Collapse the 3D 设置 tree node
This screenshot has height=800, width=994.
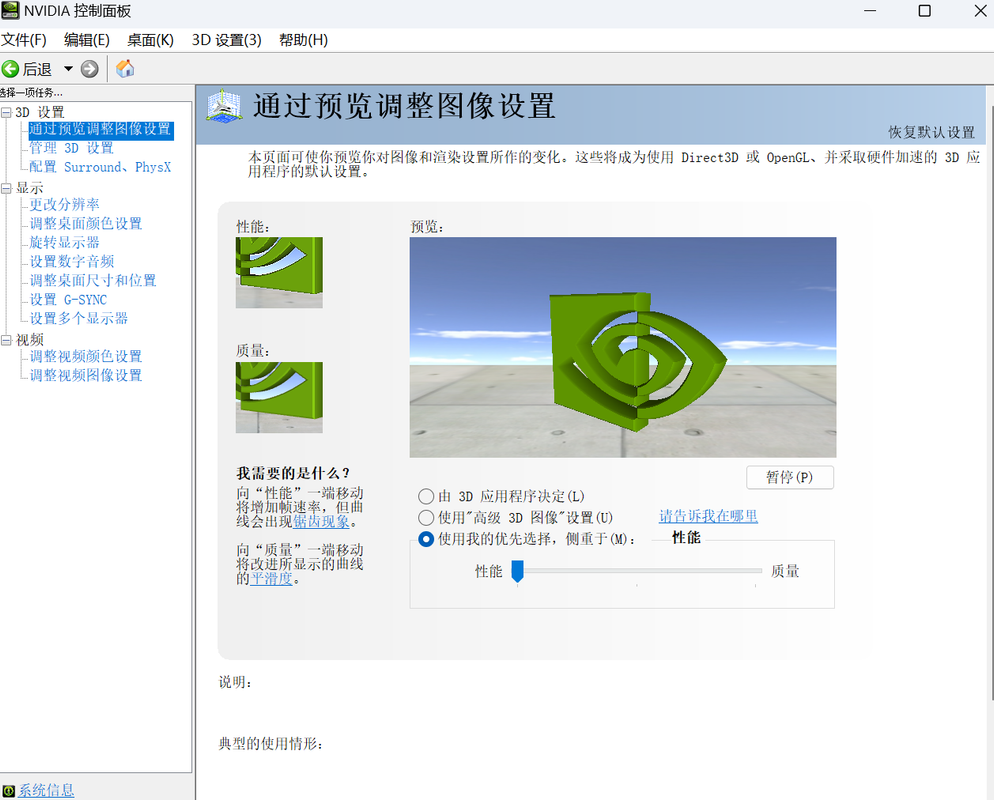pos(6,113)
